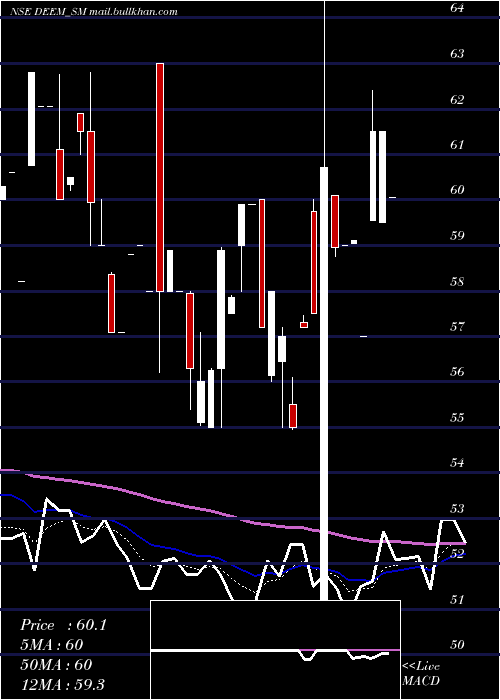
Task: Click the first tall white candle near 62
Action: pos(31,119)
